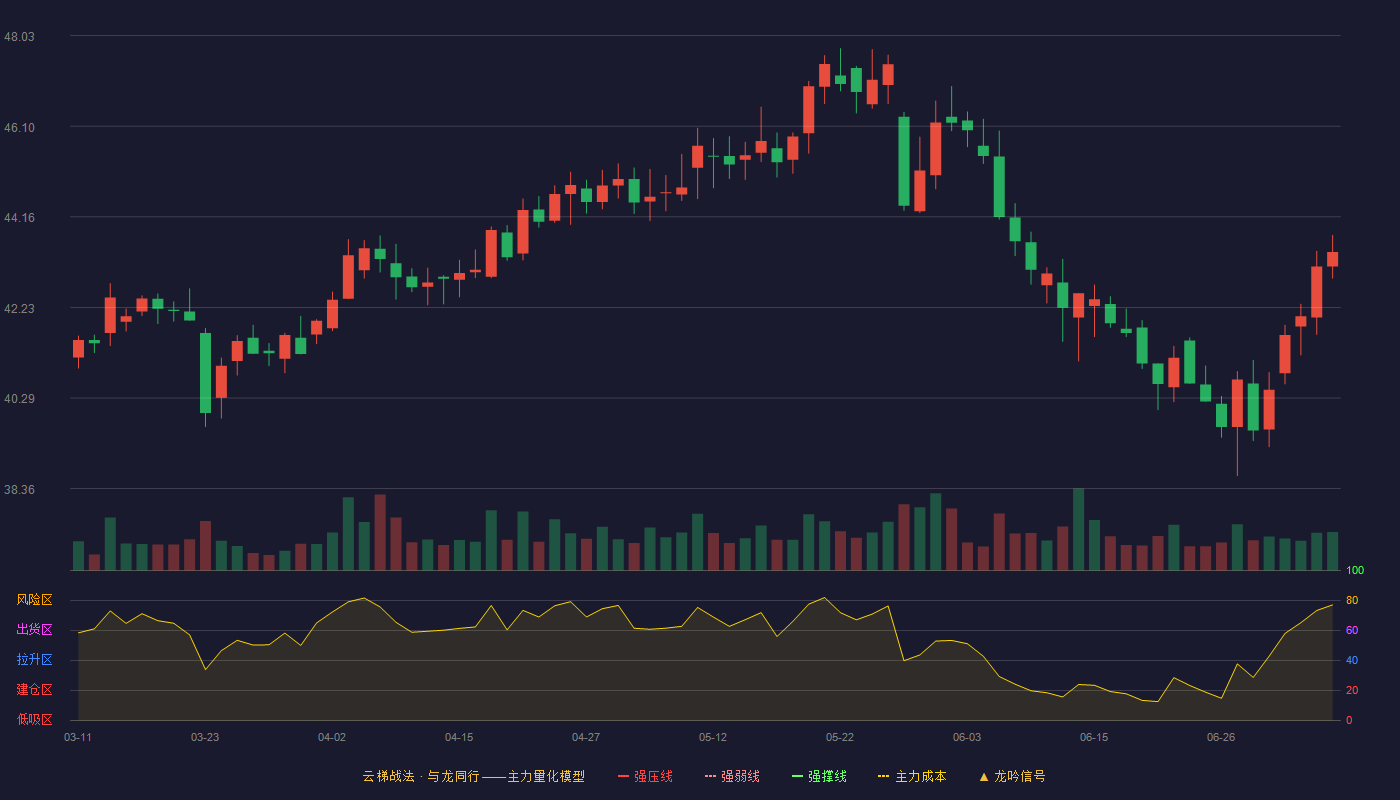Screen dimensions: 1400x800
Task: Select the 出货区 zone label
Action: [x=34, y=630]
